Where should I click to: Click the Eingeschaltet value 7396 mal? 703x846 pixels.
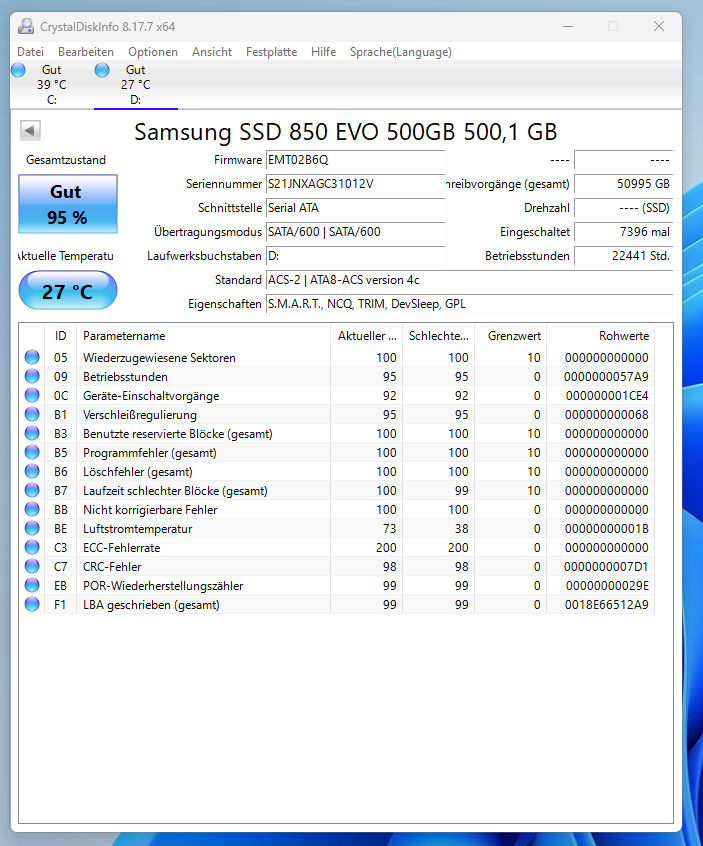tap(624, 232)
